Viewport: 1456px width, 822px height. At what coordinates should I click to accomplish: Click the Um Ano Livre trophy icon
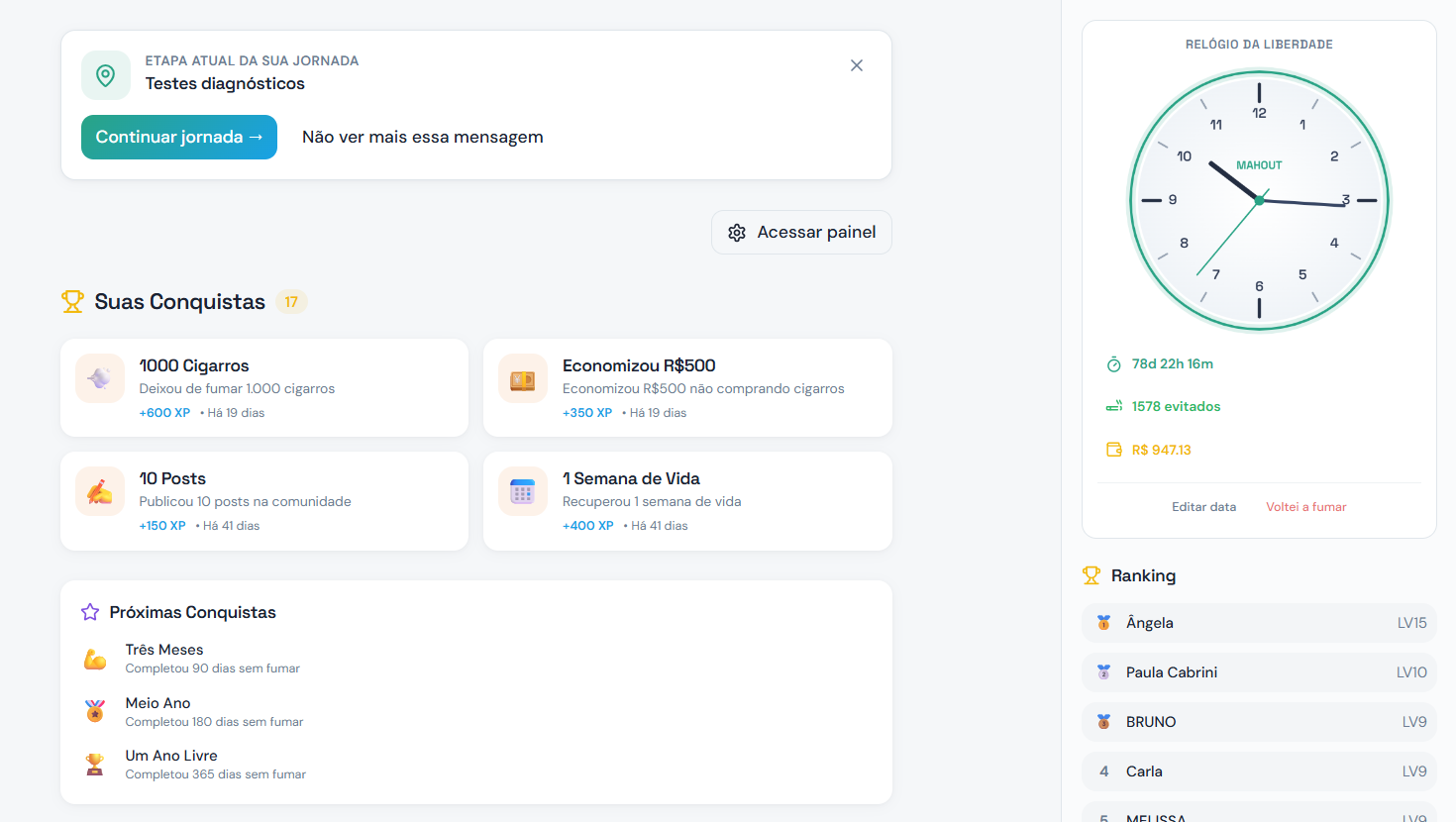[95, 765]
